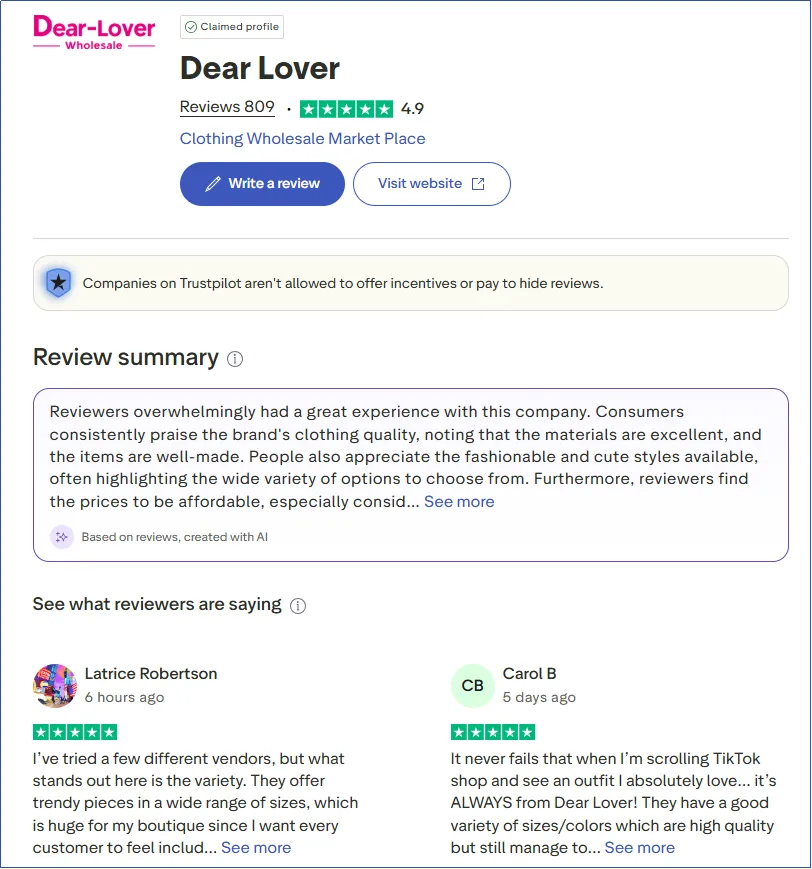Click Latrice Robertson's five-star rating bar
Viewport: 812px width, 869px height.
pyautogui.click(x=76, y=732)
